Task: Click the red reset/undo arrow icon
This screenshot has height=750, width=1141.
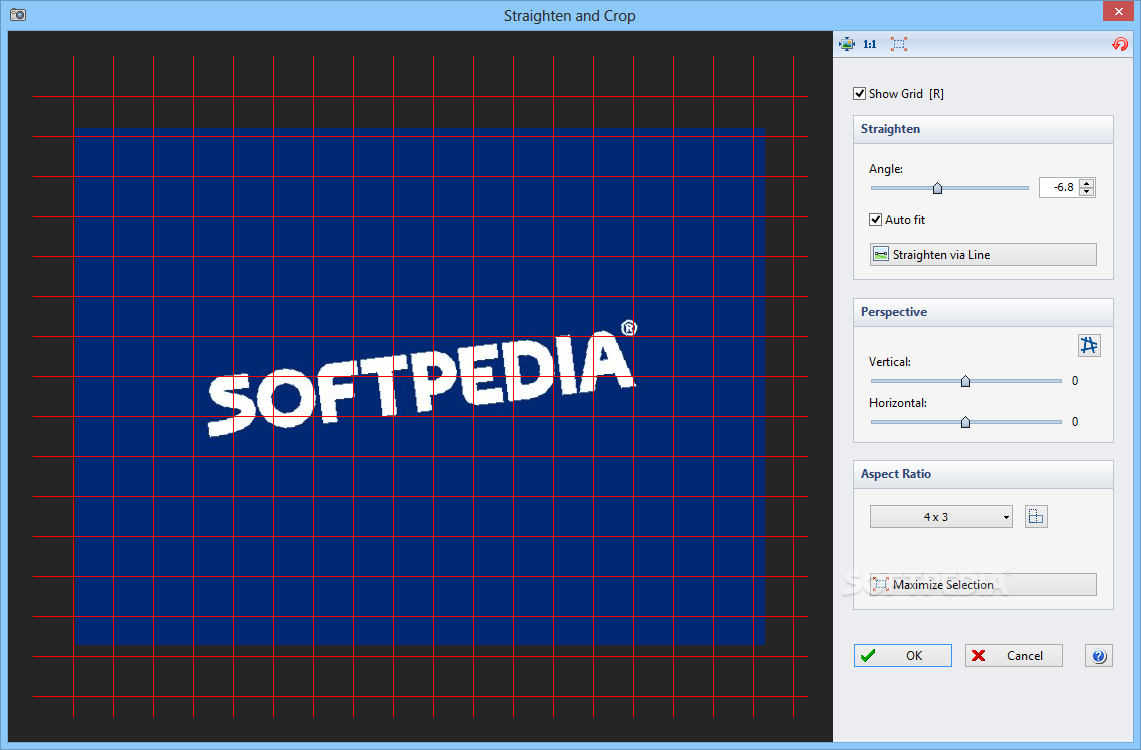Action: 1120,44
